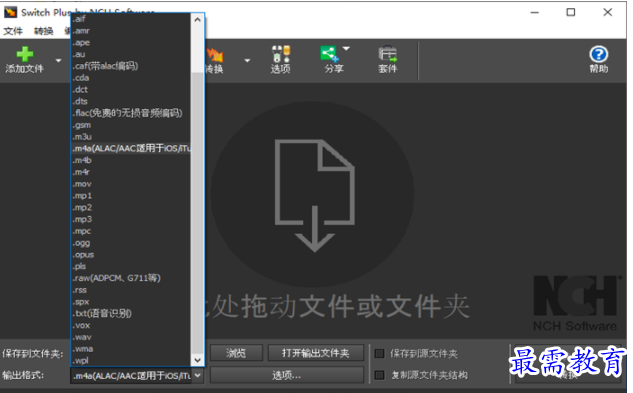This screenshot has width=633, height=393.
Task: Select highlighted .m4a(ALAC/AAC) list entry
Action: (x=131, y=148)
